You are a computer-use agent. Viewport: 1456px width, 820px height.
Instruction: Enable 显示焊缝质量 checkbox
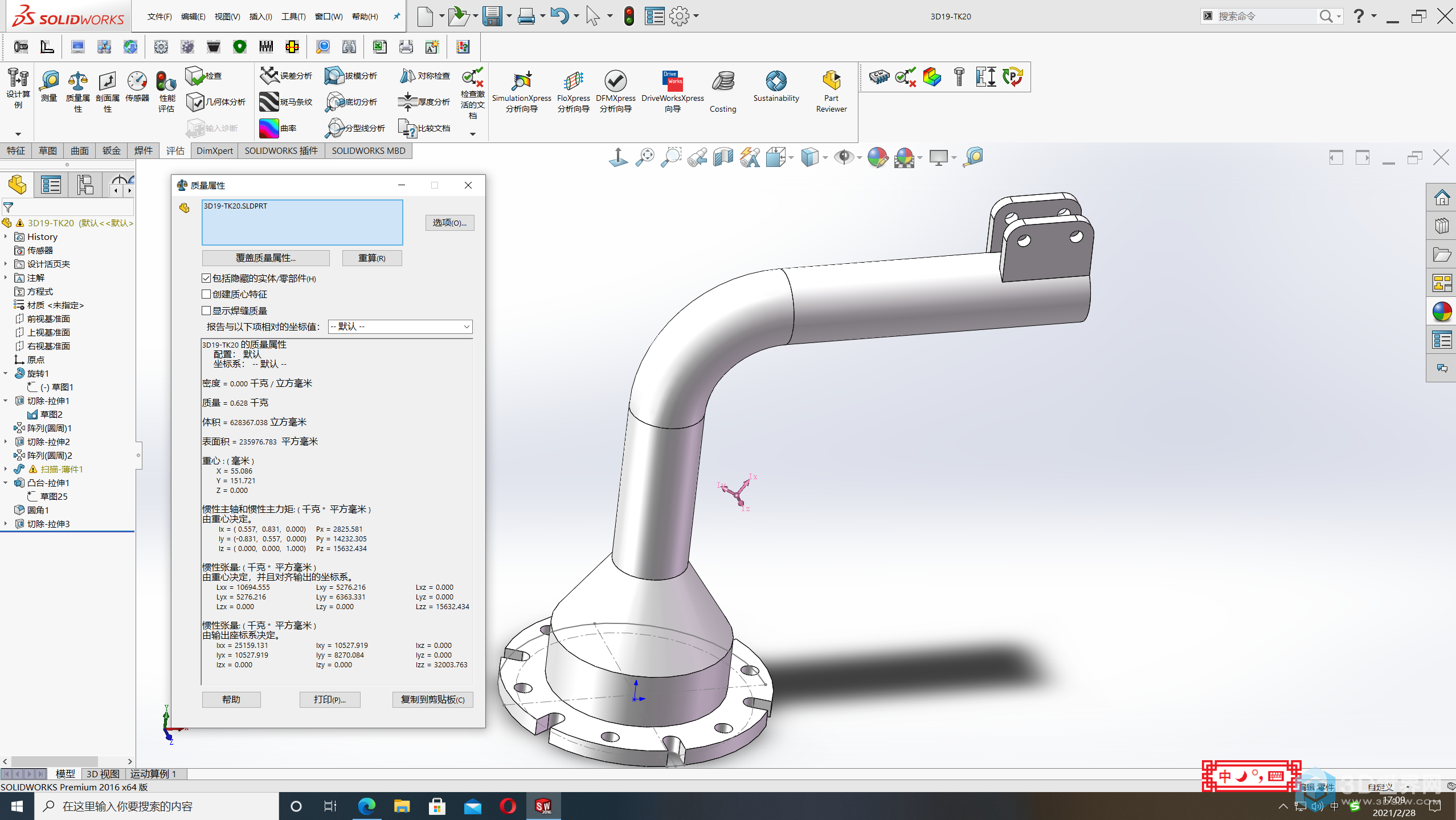(x=206, y=311)
